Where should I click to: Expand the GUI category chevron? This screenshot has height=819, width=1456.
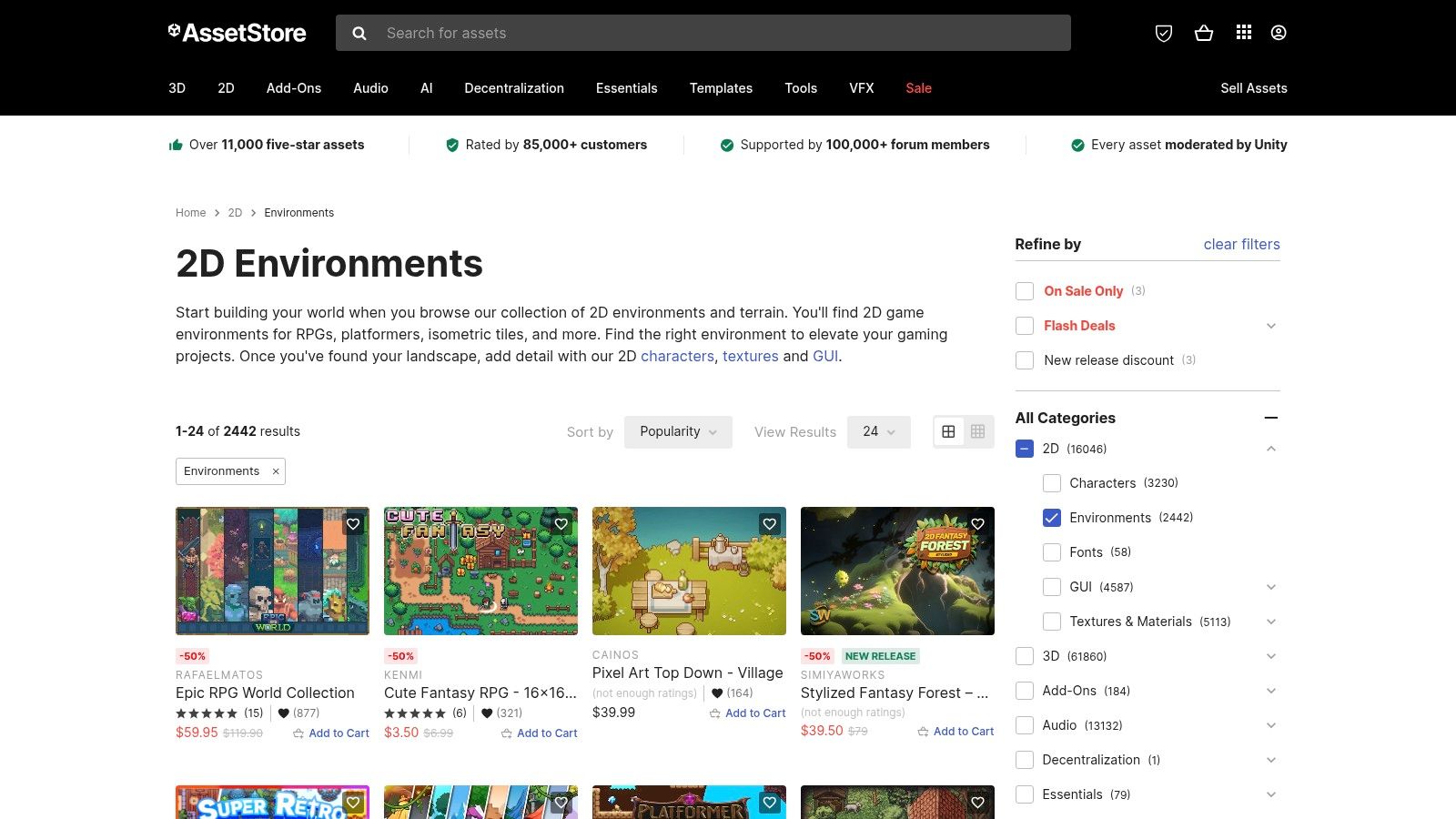pos(1270,587)
